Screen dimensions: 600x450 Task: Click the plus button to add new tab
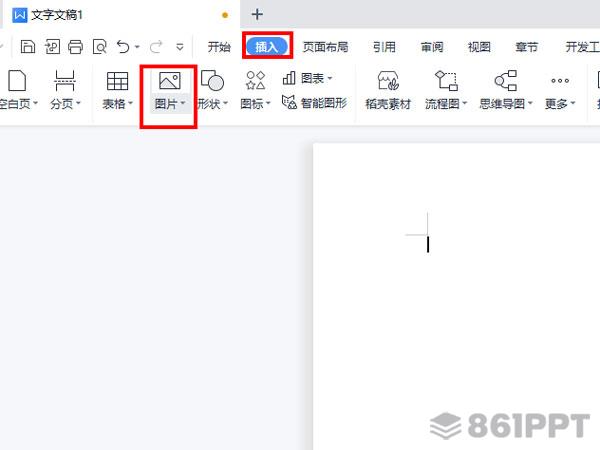257,15
